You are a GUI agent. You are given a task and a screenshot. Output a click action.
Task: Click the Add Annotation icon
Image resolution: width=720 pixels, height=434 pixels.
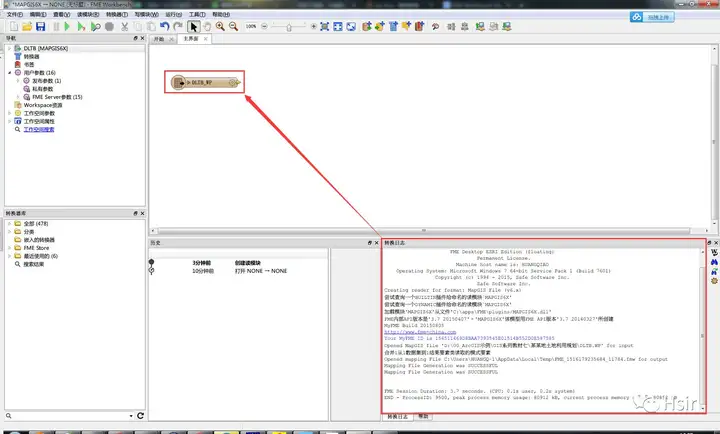coord(406,27)
